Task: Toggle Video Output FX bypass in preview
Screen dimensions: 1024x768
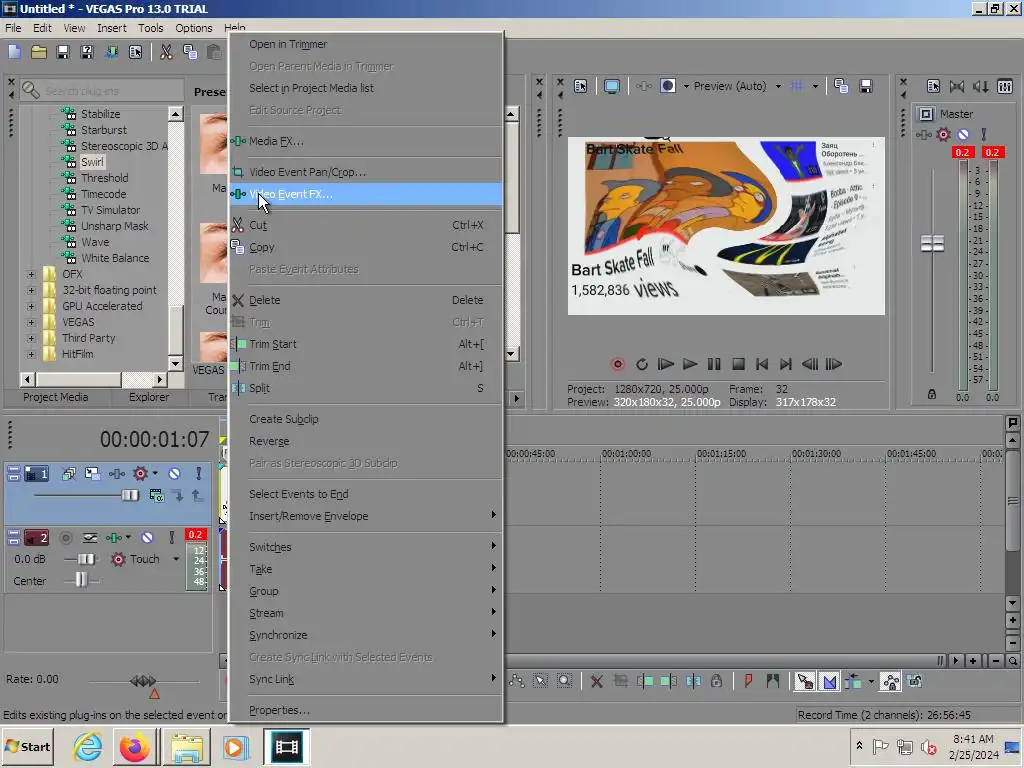Action: click(x=643, y=86)
